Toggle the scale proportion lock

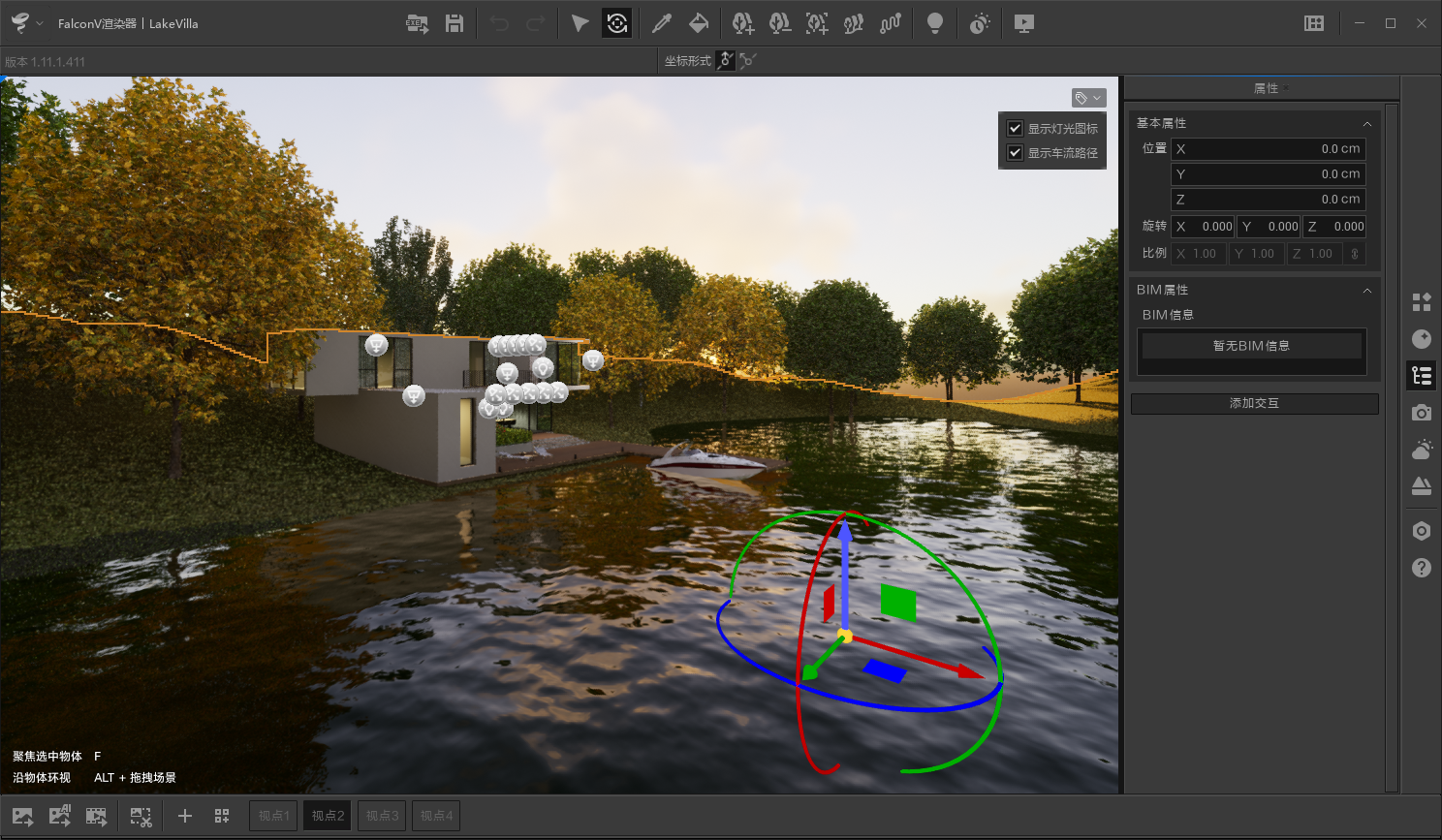coord(1355,254)
